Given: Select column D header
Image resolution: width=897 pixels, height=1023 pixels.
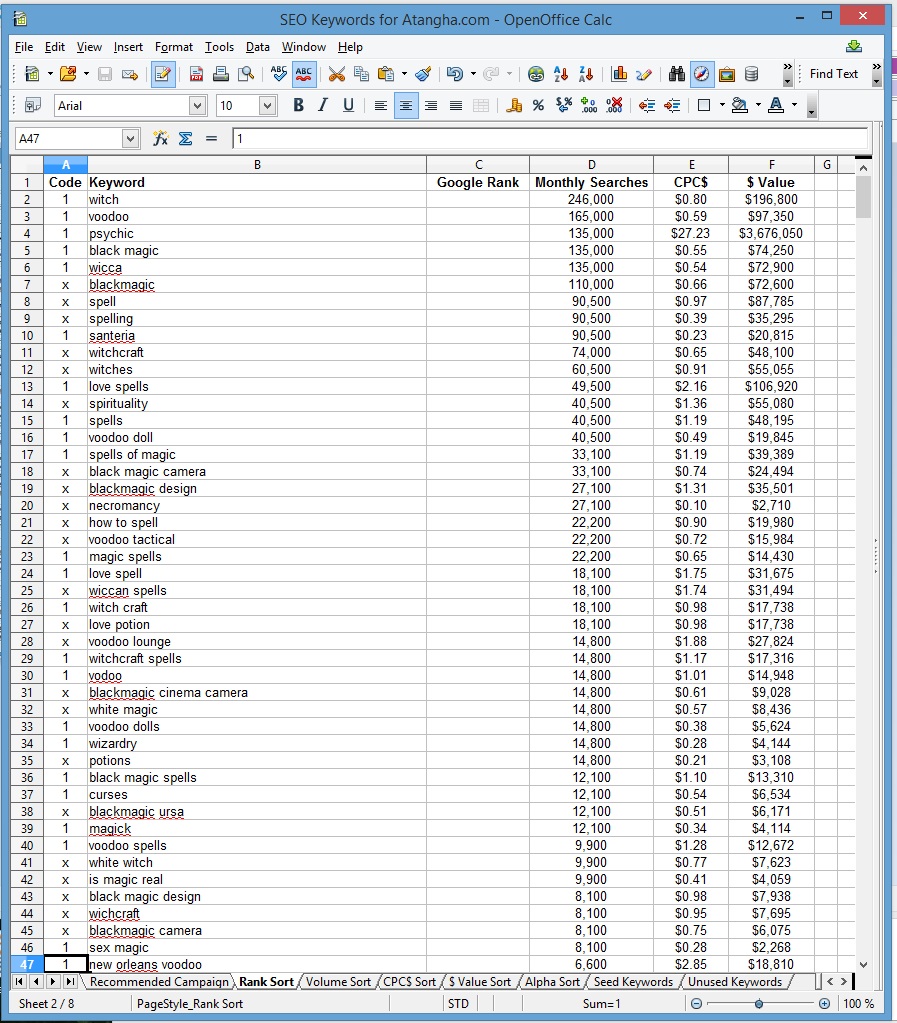Looking at the screenshot, I should [591, 165].
